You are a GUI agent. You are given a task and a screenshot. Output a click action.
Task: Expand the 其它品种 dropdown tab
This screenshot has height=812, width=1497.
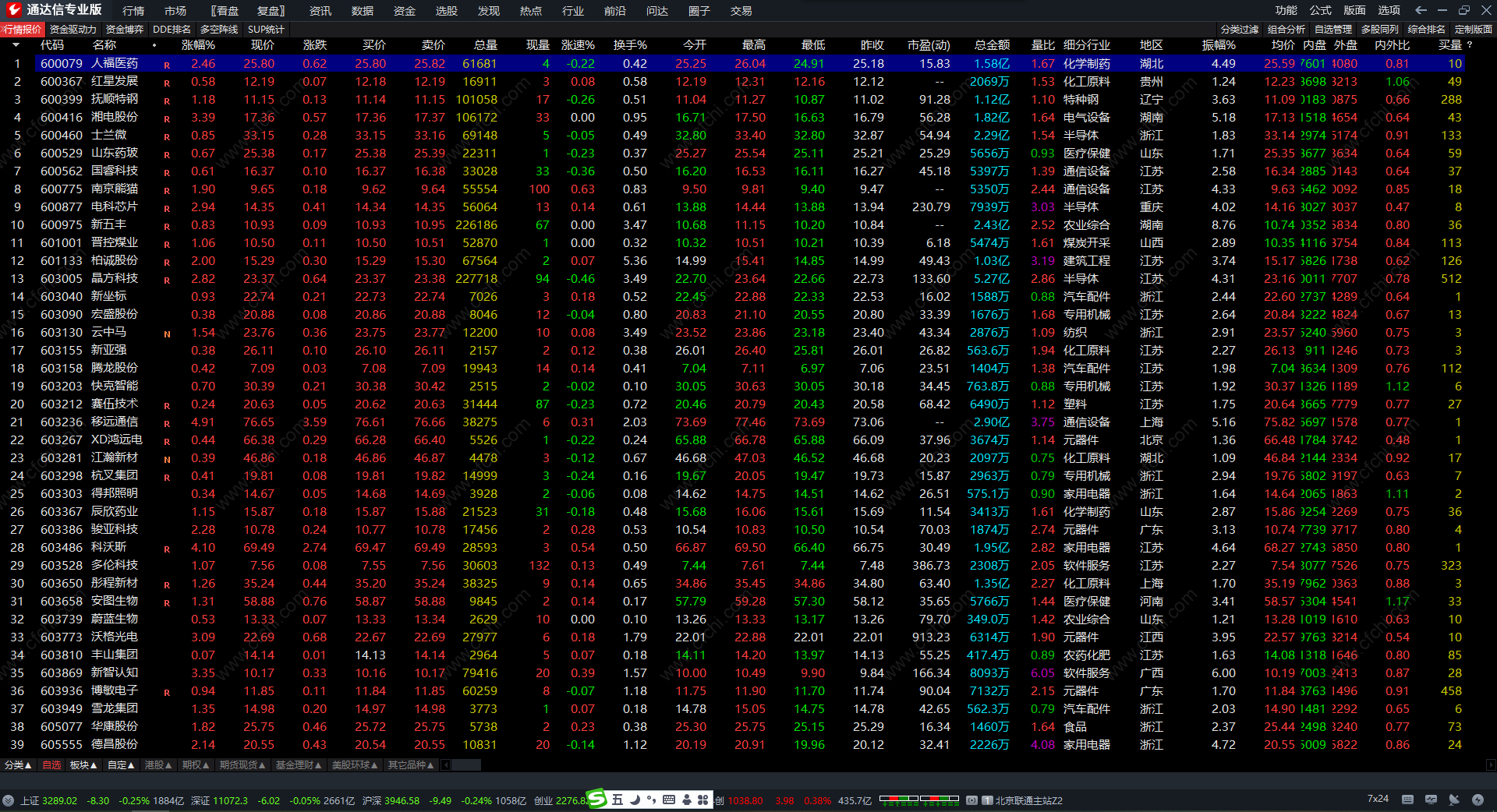point(411,765)
